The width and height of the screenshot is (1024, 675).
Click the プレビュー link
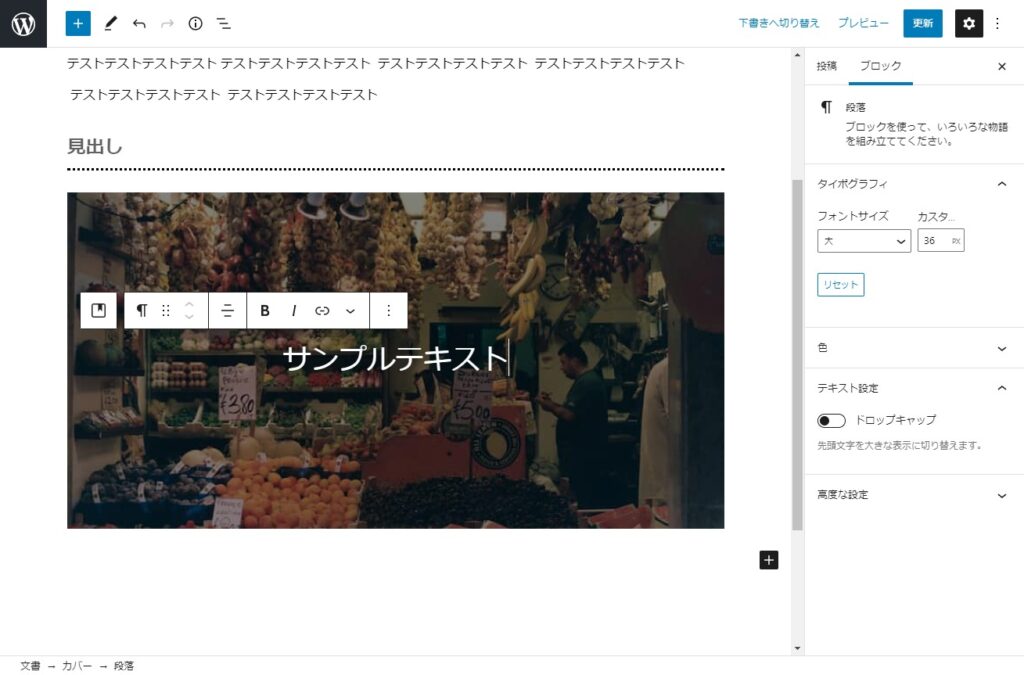863,23
